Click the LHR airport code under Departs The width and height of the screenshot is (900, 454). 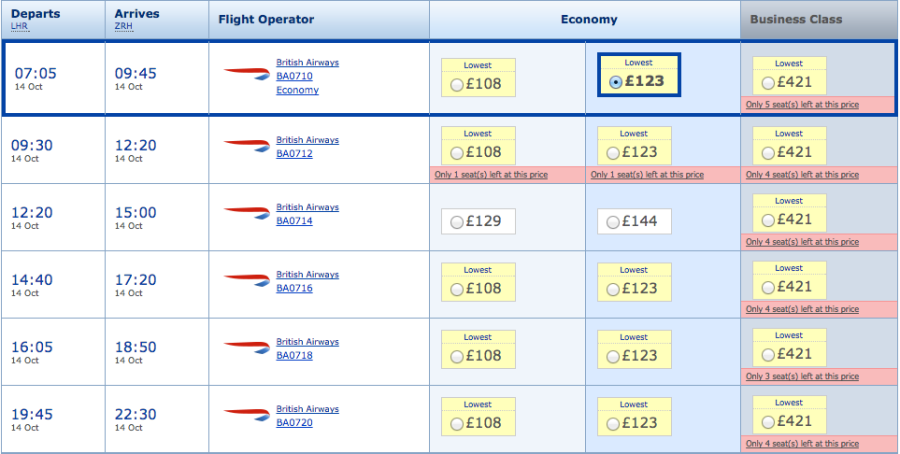click(19, 26)
